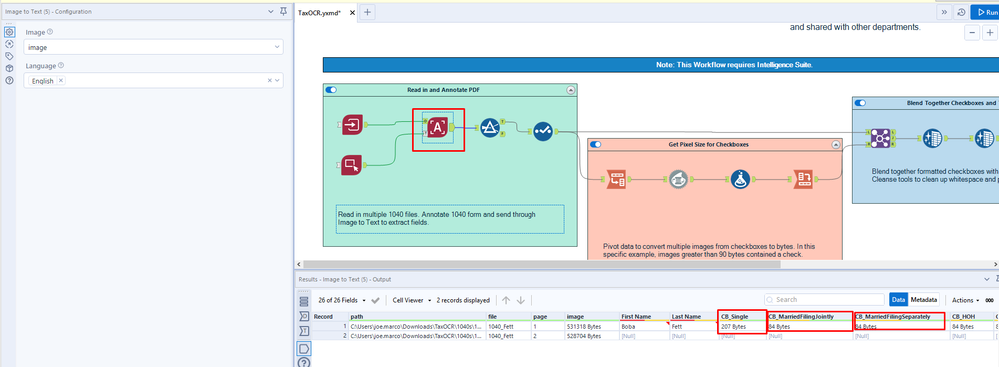Sort by CB_Single column header
The width and height of the screenshot is (999, 367).
(x=742, y=316)
